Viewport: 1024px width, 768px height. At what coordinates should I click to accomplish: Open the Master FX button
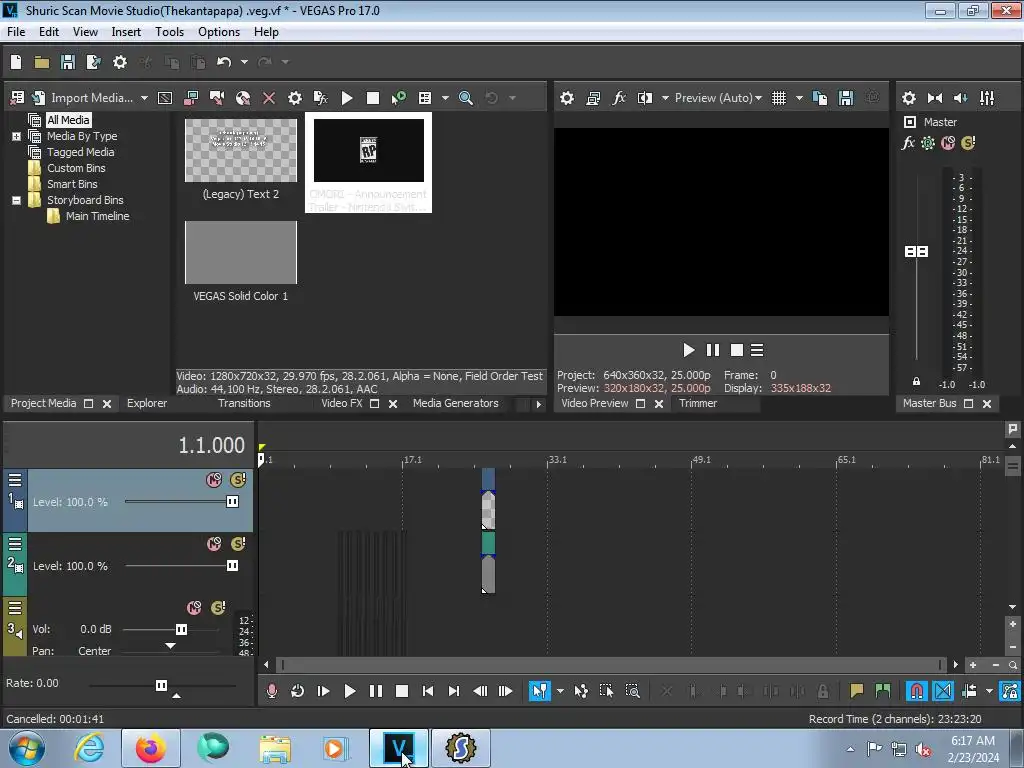coord(908,143)
